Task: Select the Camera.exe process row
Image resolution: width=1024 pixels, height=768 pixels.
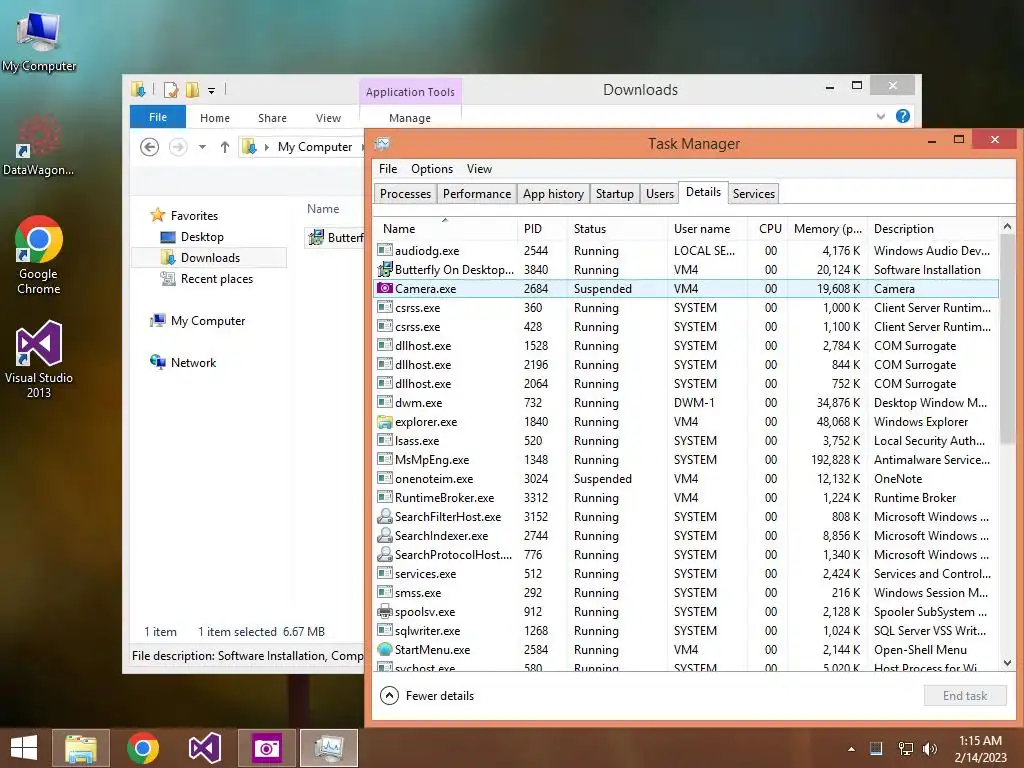Action: click(686, 289)
